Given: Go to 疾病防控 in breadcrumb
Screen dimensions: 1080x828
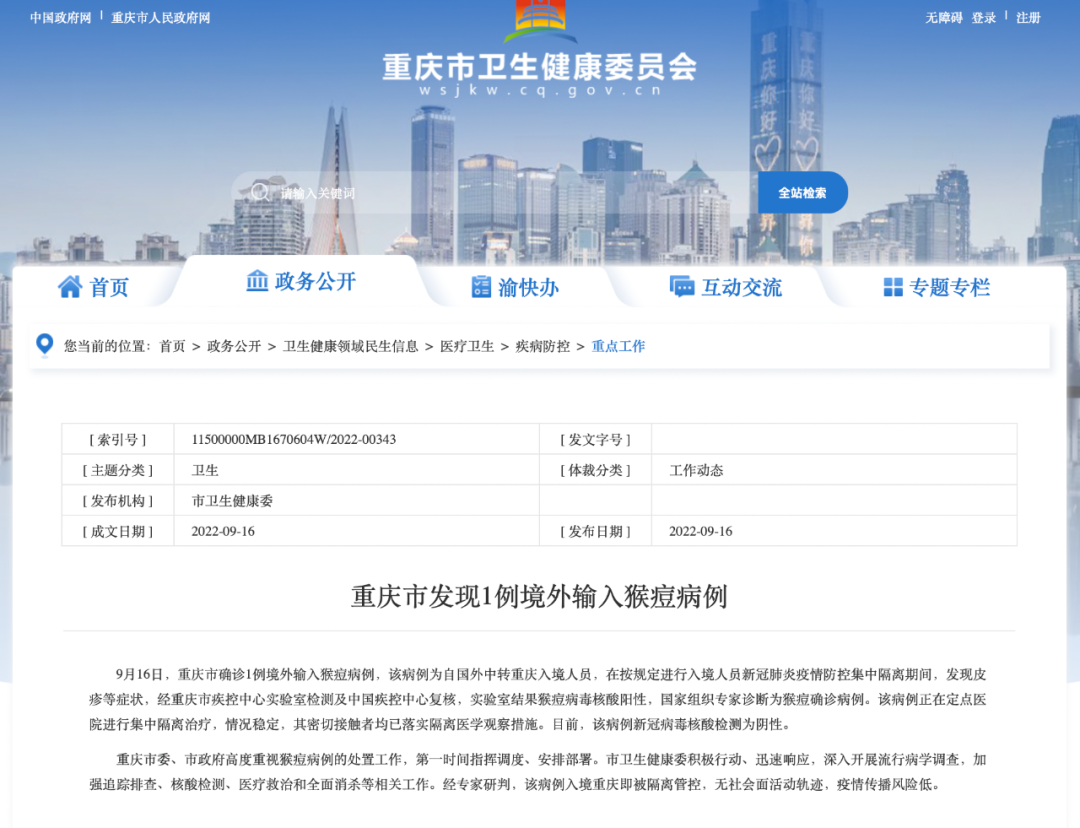Looking at the screenshot, I should coord(543,346).
